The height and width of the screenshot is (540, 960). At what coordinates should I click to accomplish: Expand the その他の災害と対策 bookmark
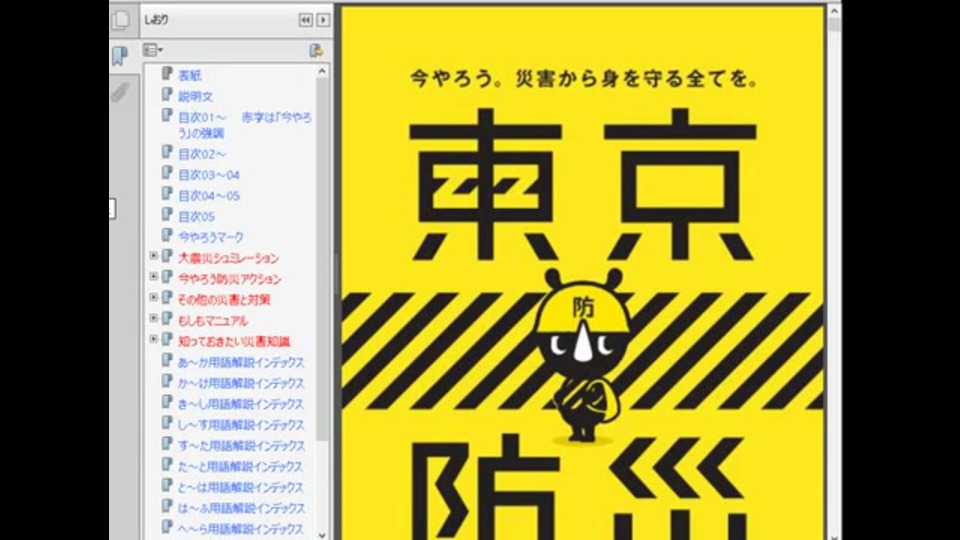[x=154, y=297]
